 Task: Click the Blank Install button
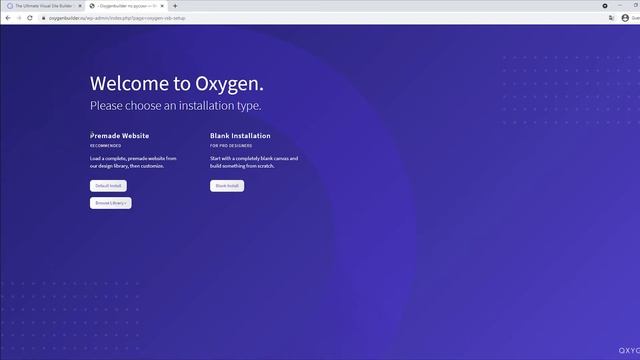pos(227,186)
